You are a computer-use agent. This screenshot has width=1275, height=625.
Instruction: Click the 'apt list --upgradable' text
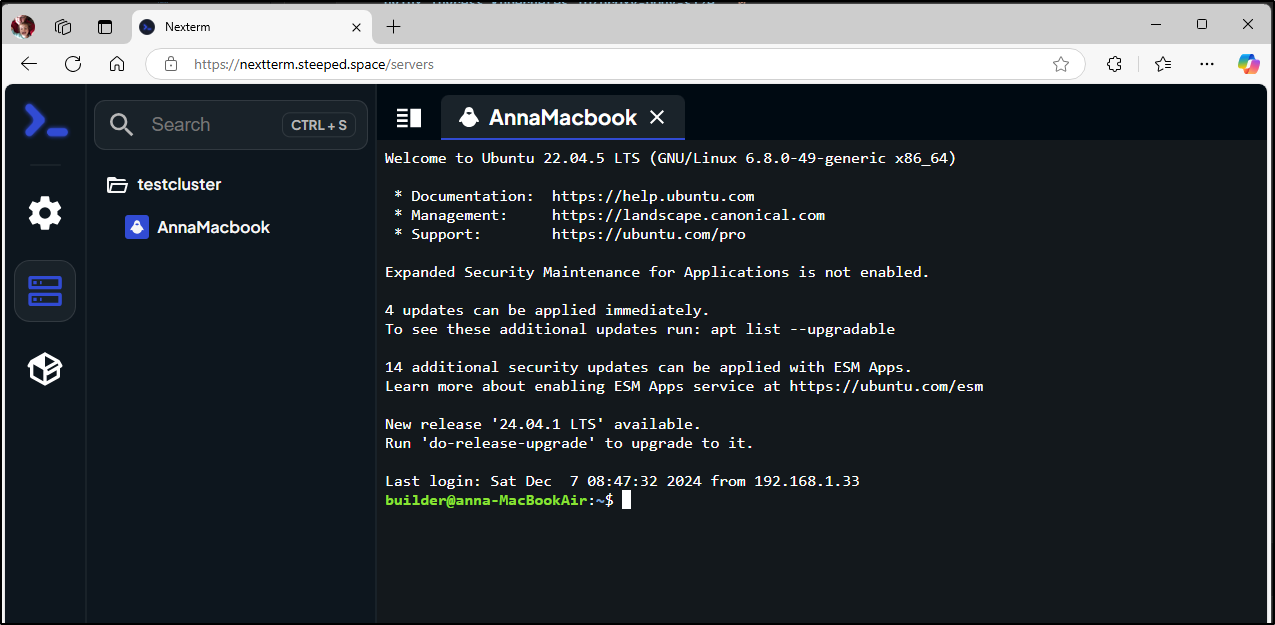point(803,329)
